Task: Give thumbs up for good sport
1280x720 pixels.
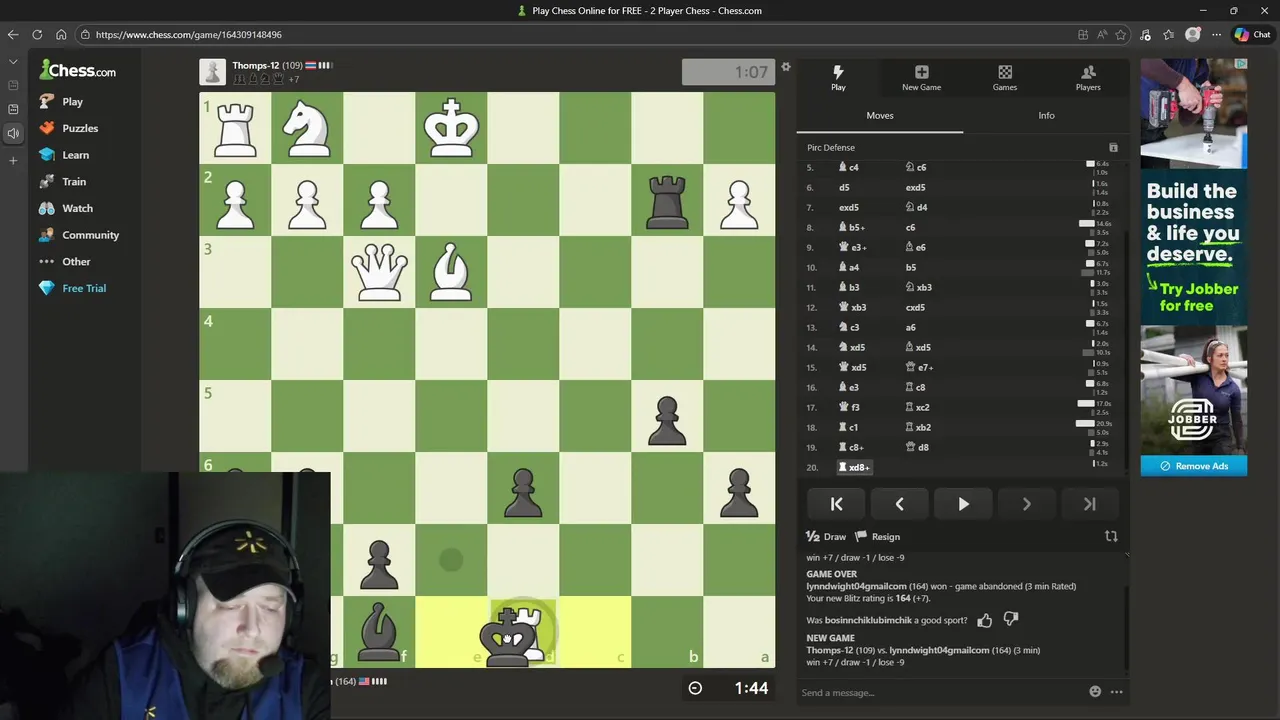Action: (x=985, y=620)
